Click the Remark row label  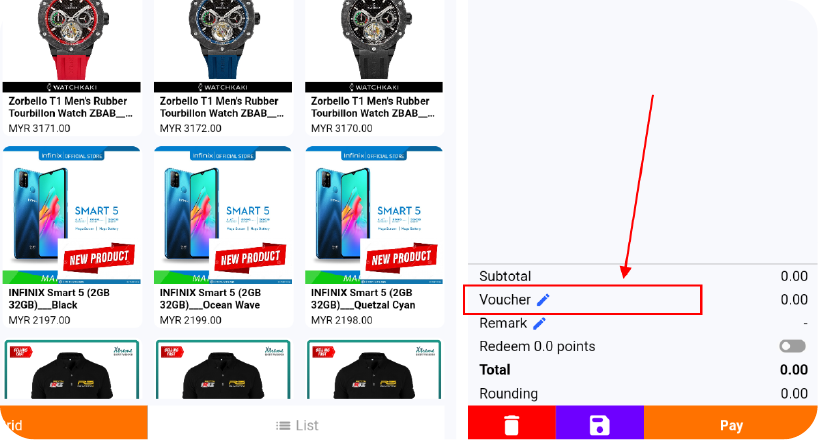click(x=503, y=324)
